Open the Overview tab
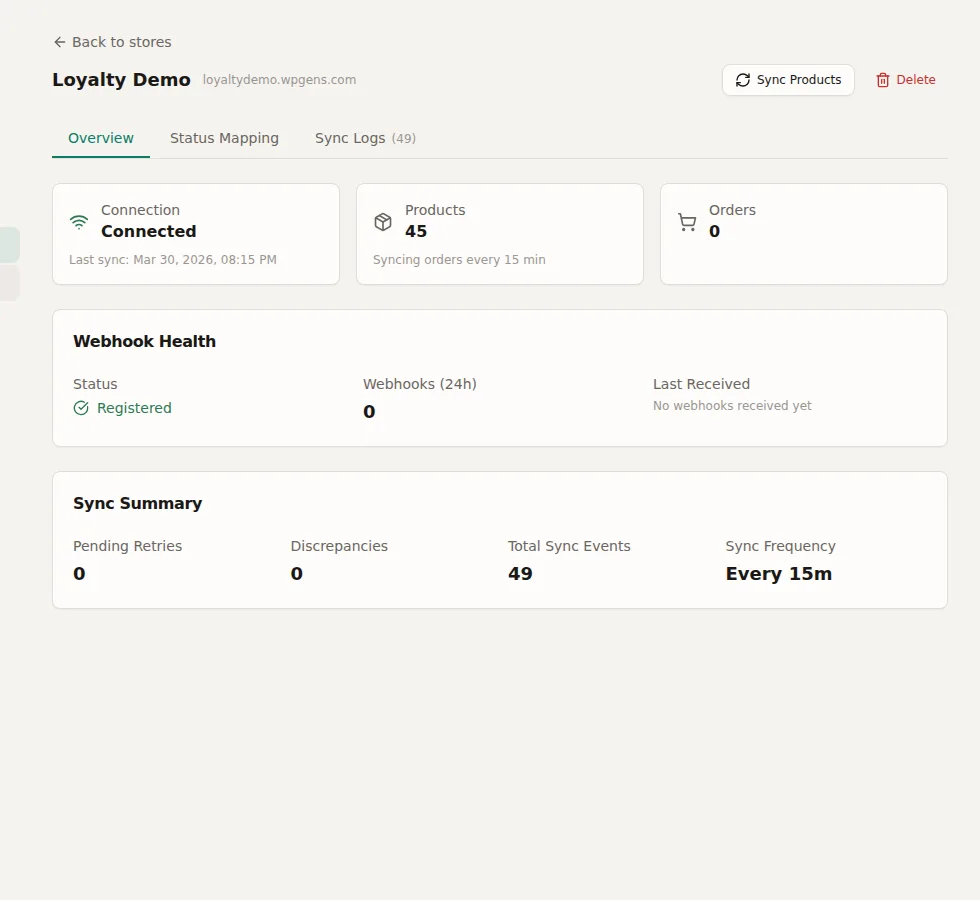Viewport: 980px width, 900px height. point(101,138)
